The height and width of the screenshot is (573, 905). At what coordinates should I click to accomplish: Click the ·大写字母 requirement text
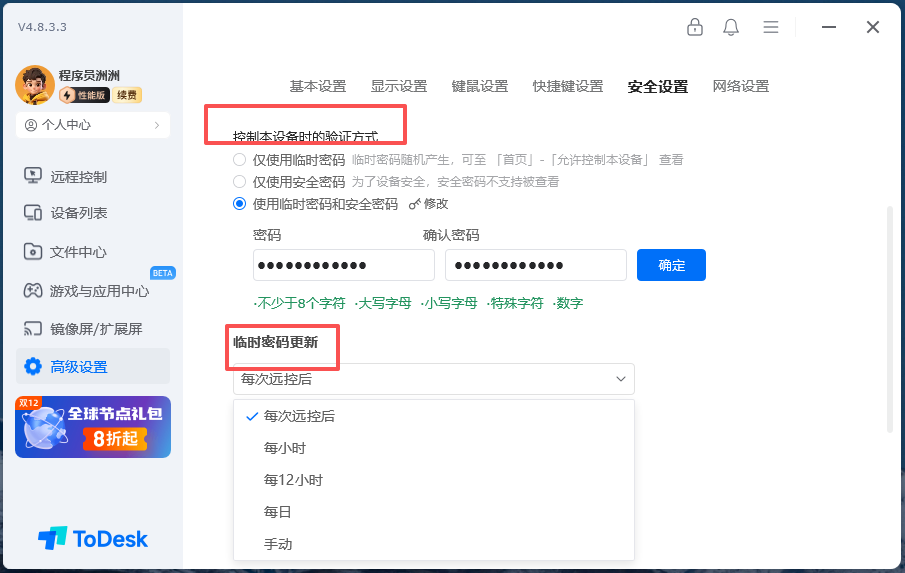pos(383,303)
